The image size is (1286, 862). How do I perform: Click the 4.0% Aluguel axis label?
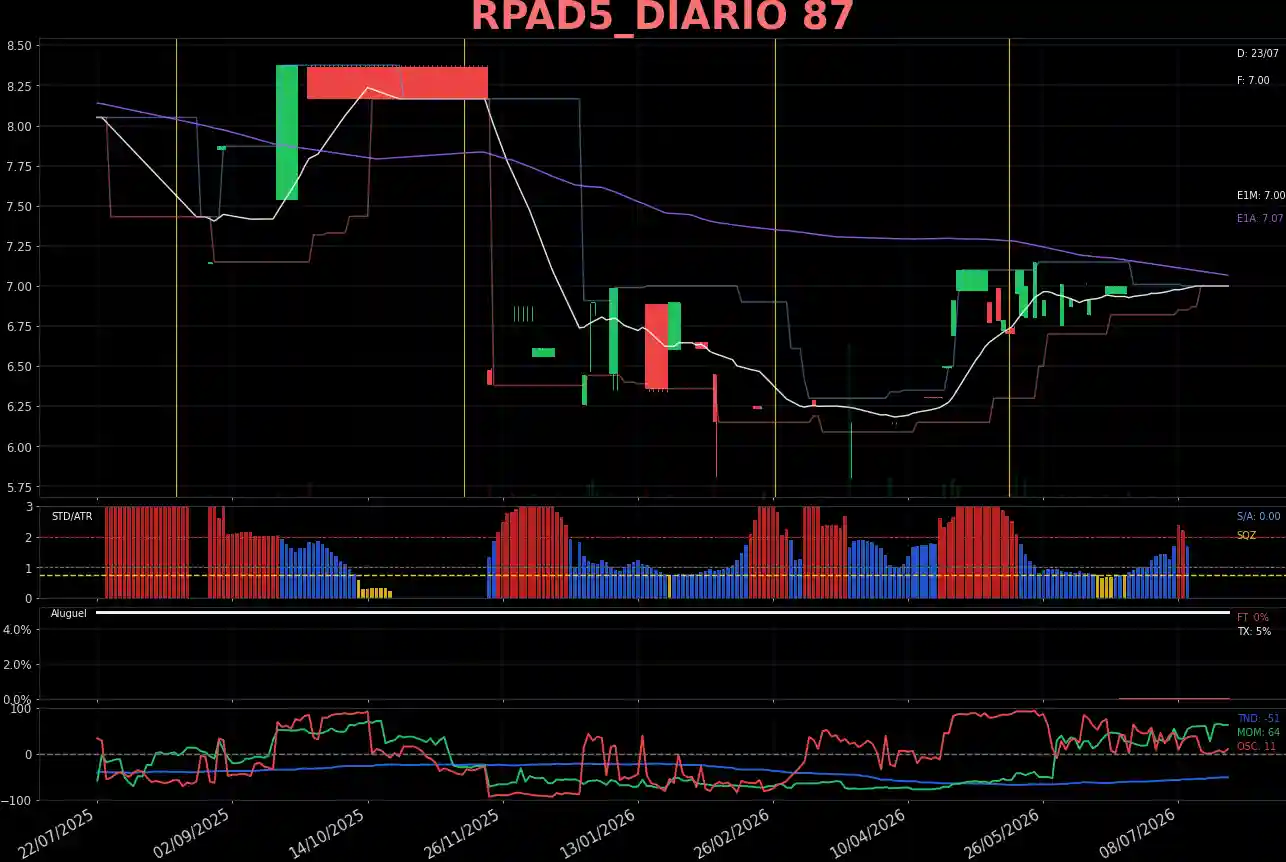[x=19, y=629]
